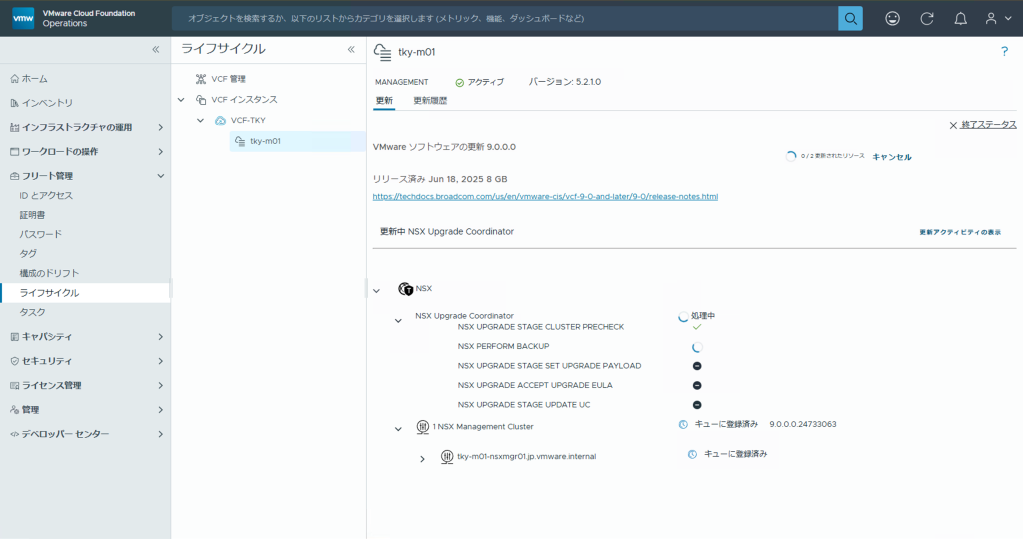
Task: Click the インベントリ icon
Action: pyautogui.click(x=14, y=103)
